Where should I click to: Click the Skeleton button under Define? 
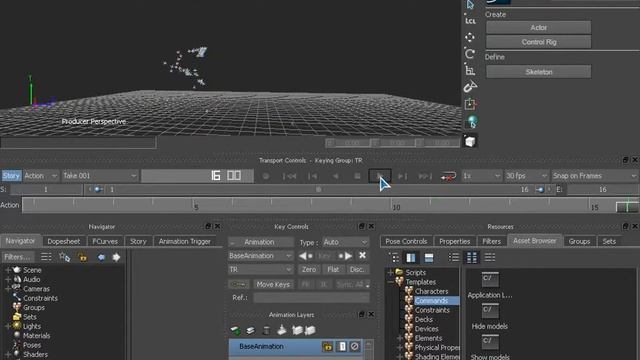tap(538, 72)
